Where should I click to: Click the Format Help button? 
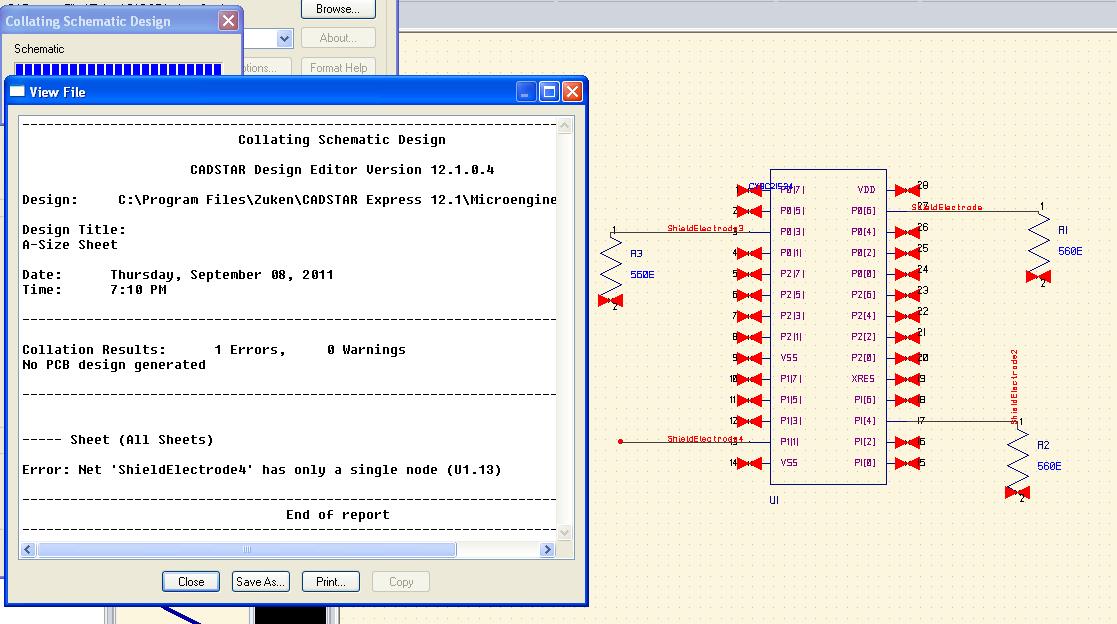pyautogui.click(x=338, y=67)
